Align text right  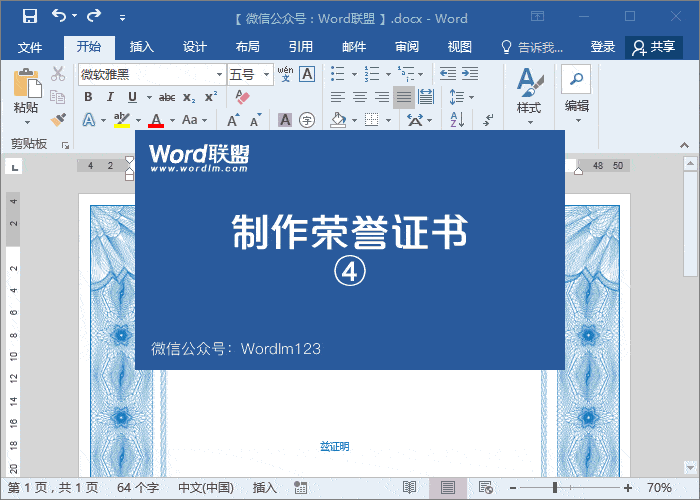point(382,97)
